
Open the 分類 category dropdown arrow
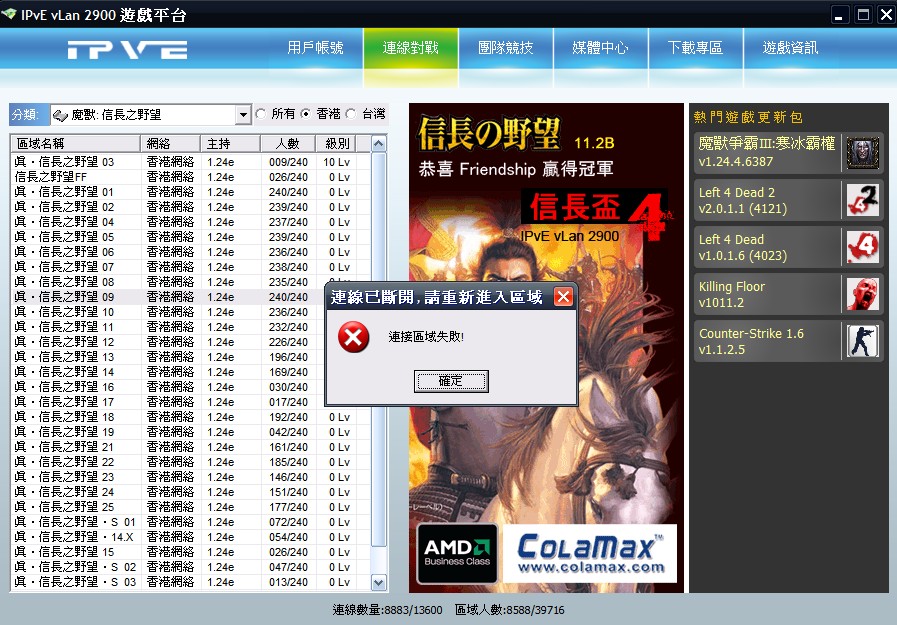pyautogui.click(x=243, y=115)
